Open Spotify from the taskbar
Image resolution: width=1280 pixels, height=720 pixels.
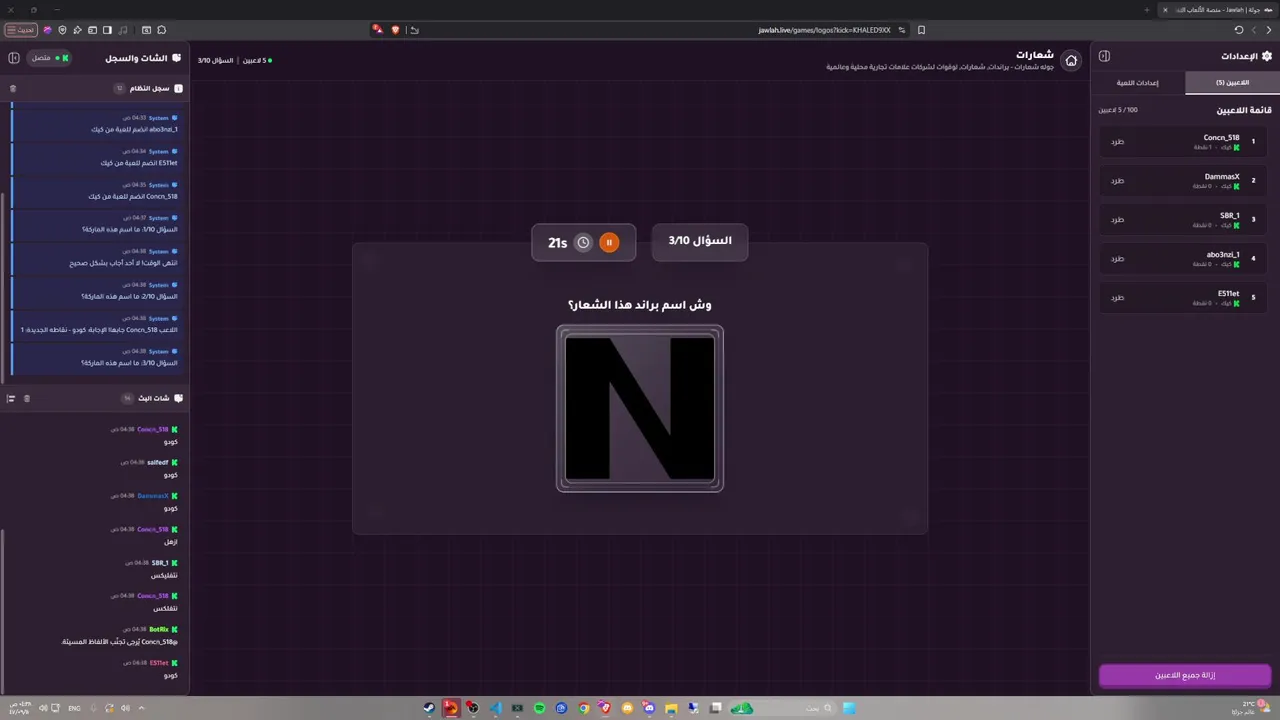pyautogui.click(x=540, y=708)
